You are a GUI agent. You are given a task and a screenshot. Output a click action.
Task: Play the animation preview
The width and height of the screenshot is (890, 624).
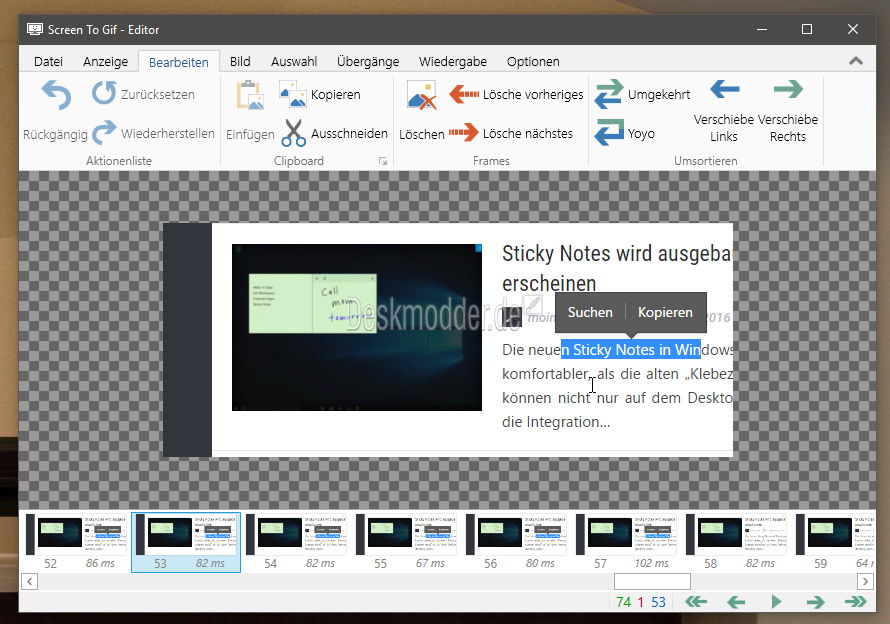776,602
